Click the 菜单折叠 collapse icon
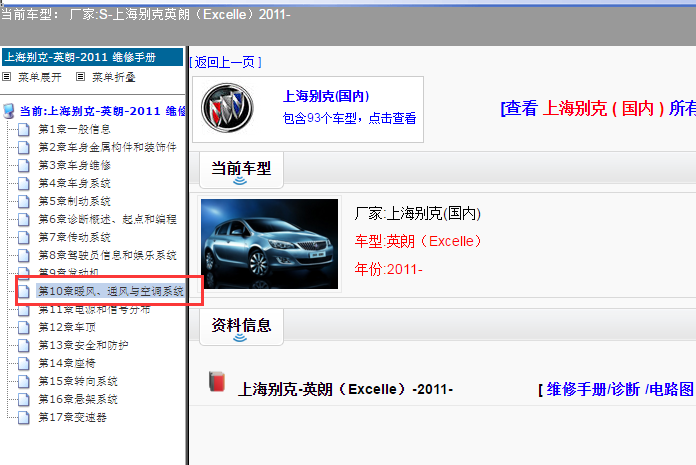Image resolution: width=696 pixels, height=465 pixels. click(80, 77)
